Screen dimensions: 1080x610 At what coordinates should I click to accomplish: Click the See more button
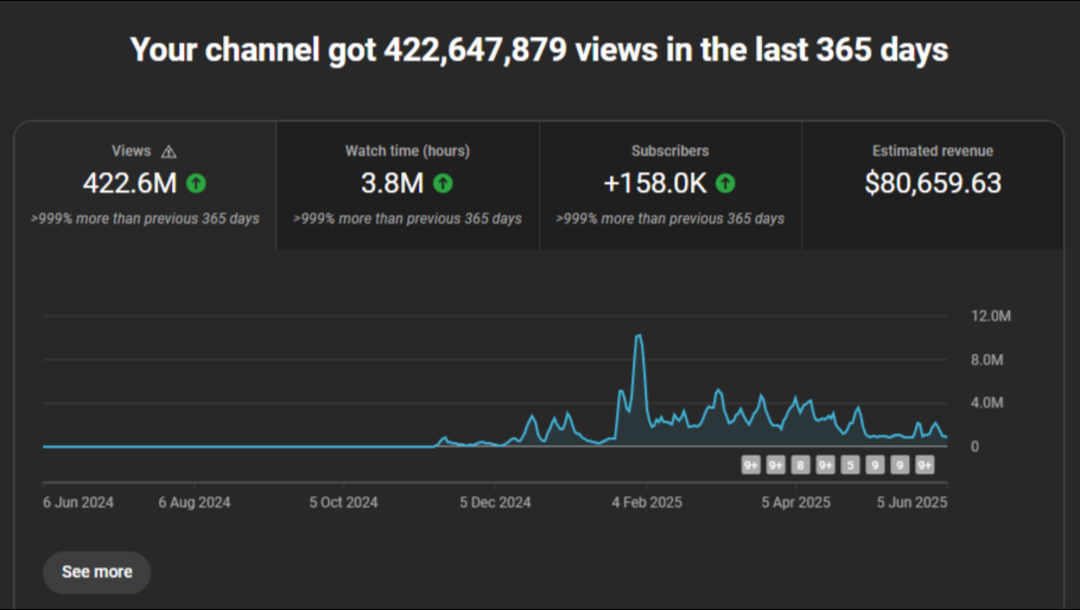97,572
